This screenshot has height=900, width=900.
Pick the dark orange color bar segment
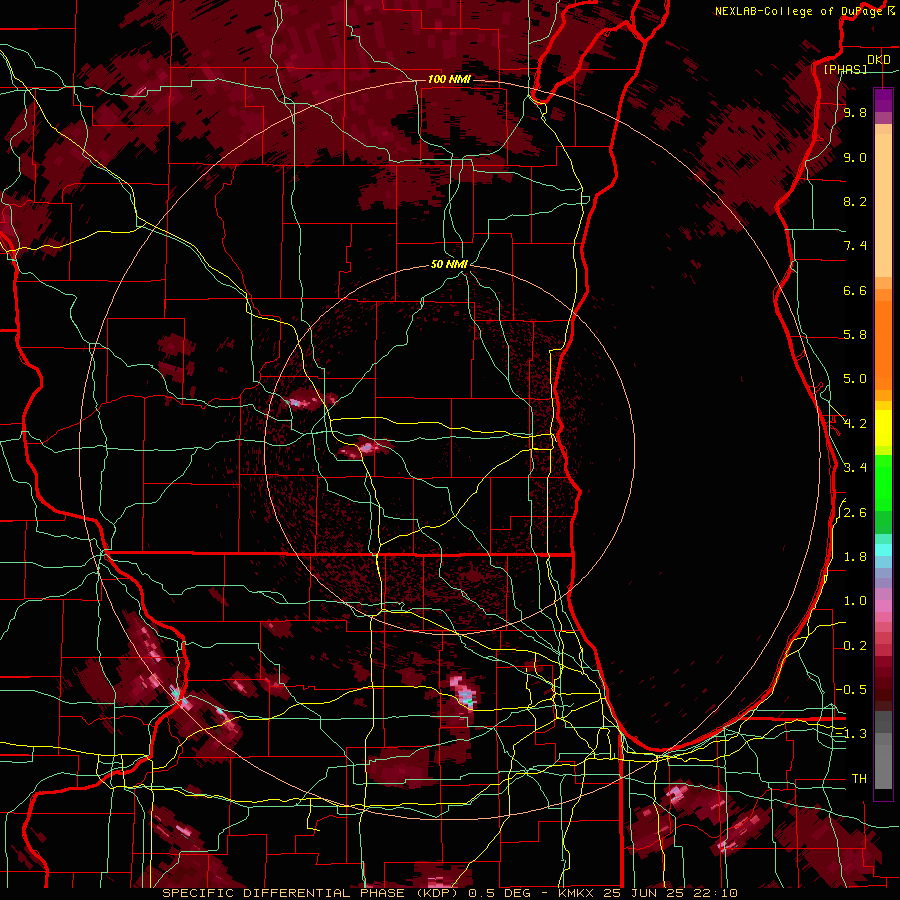pos(883,344)
